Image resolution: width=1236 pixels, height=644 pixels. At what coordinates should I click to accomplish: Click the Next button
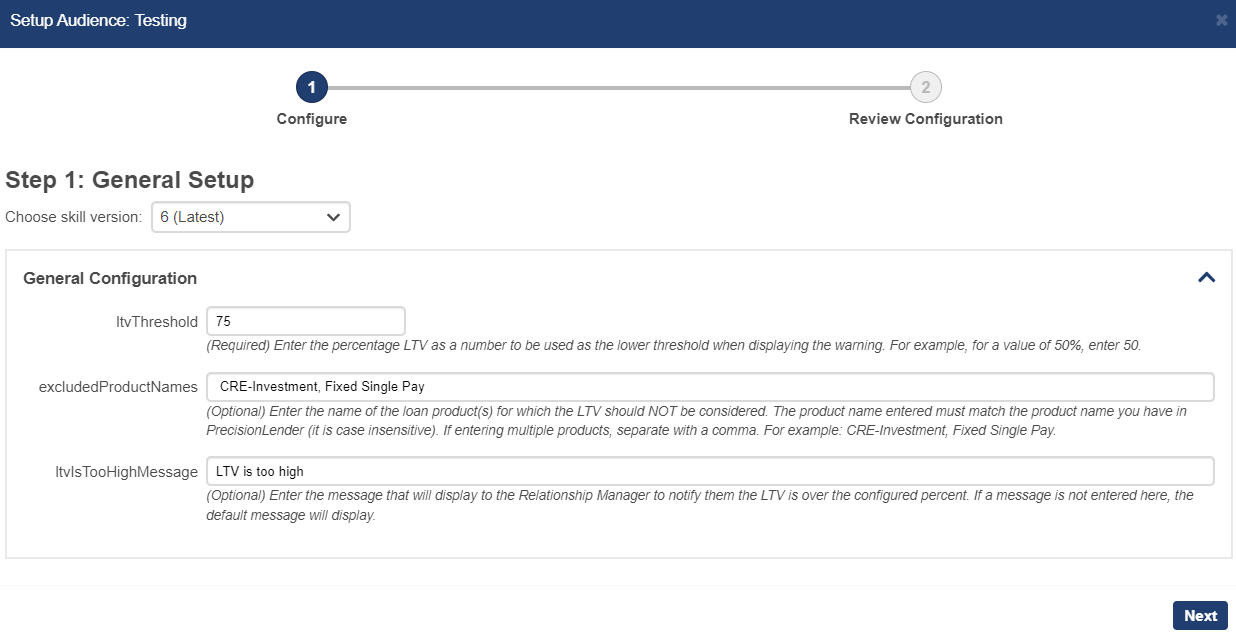[x=1200, y=616]
